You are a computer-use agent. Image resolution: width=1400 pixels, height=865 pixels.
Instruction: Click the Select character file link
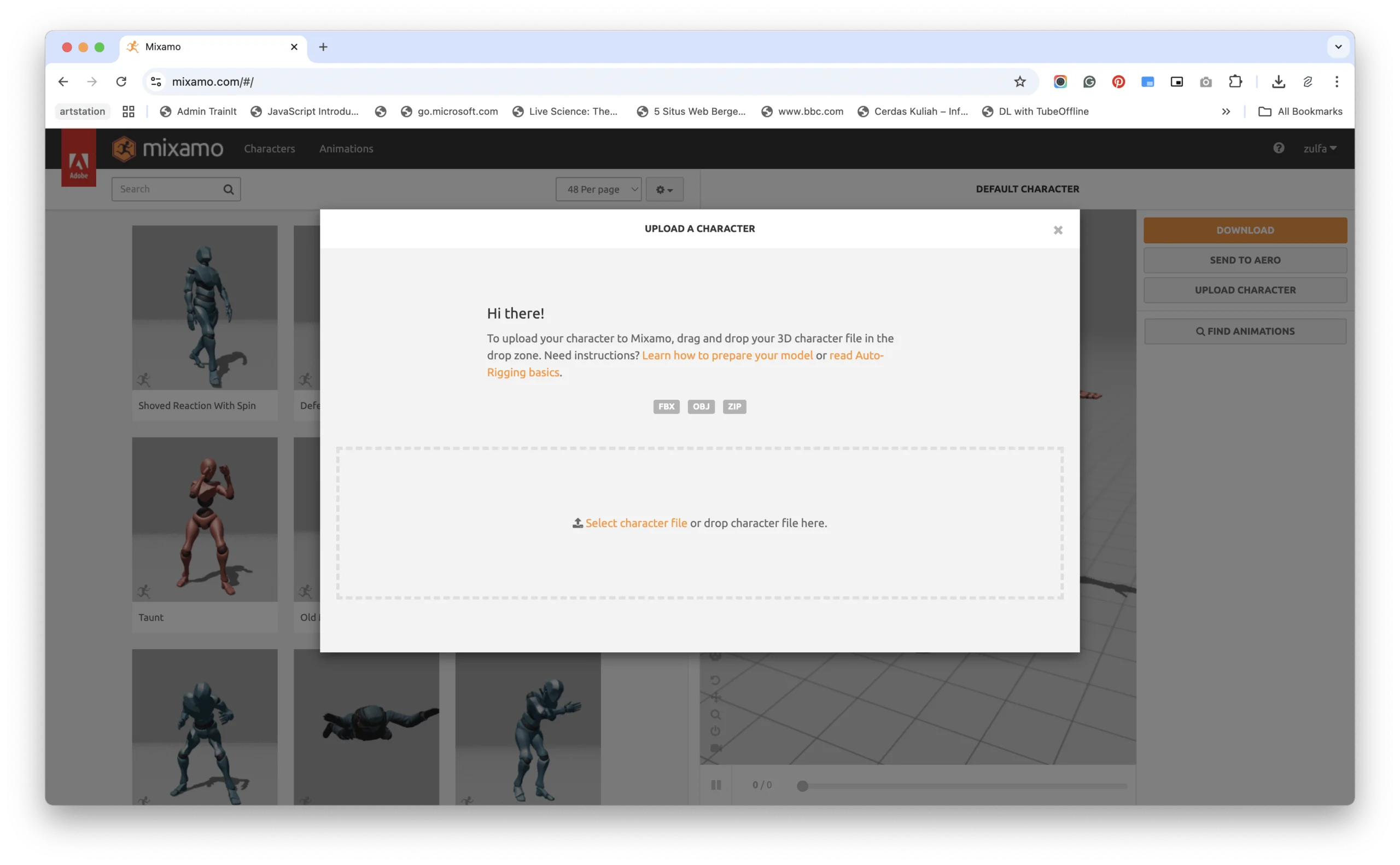coord(635,523)
